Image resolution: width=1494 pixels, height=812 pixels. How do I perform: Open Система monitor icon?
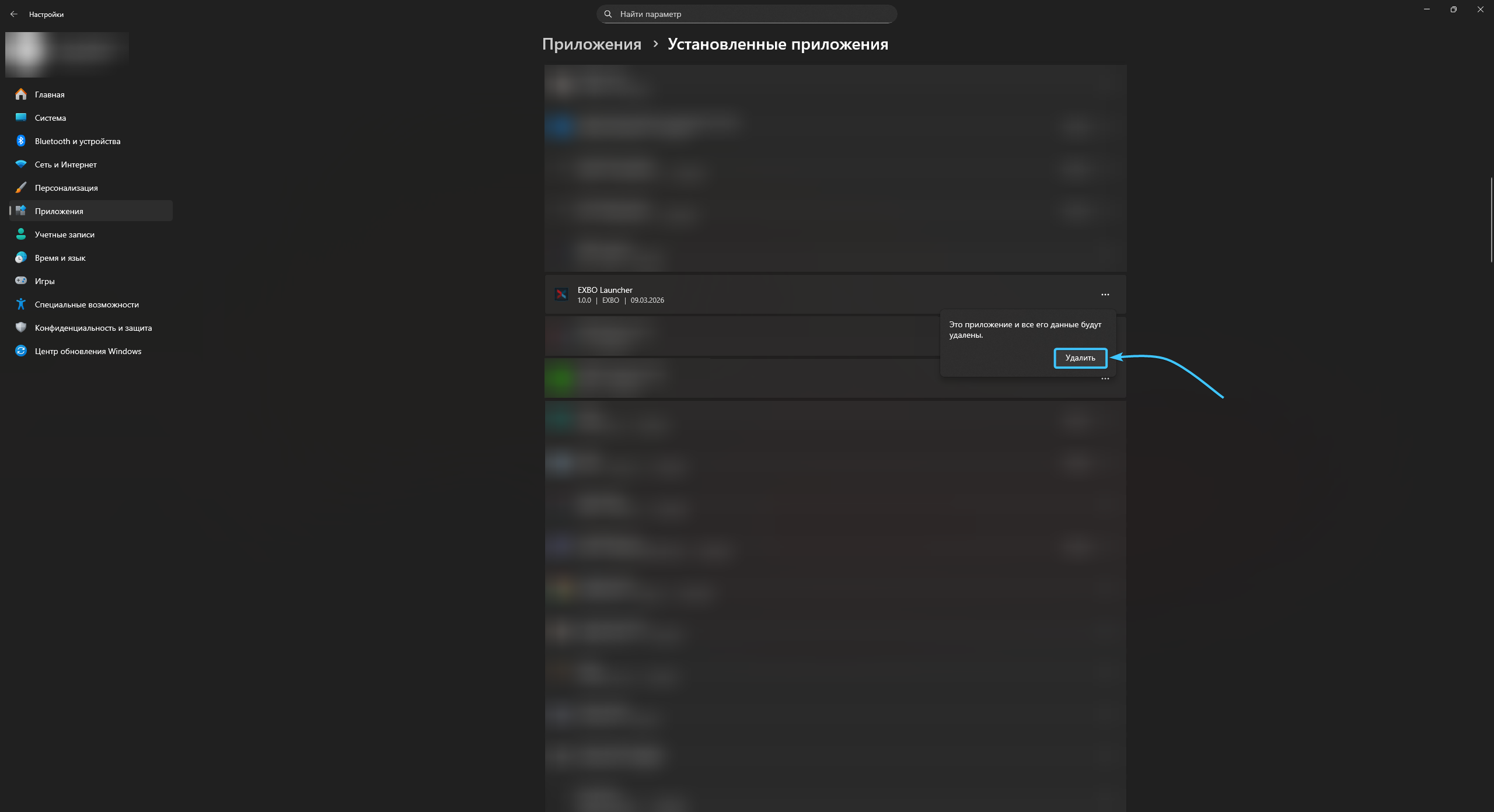(x=21, y=117)
